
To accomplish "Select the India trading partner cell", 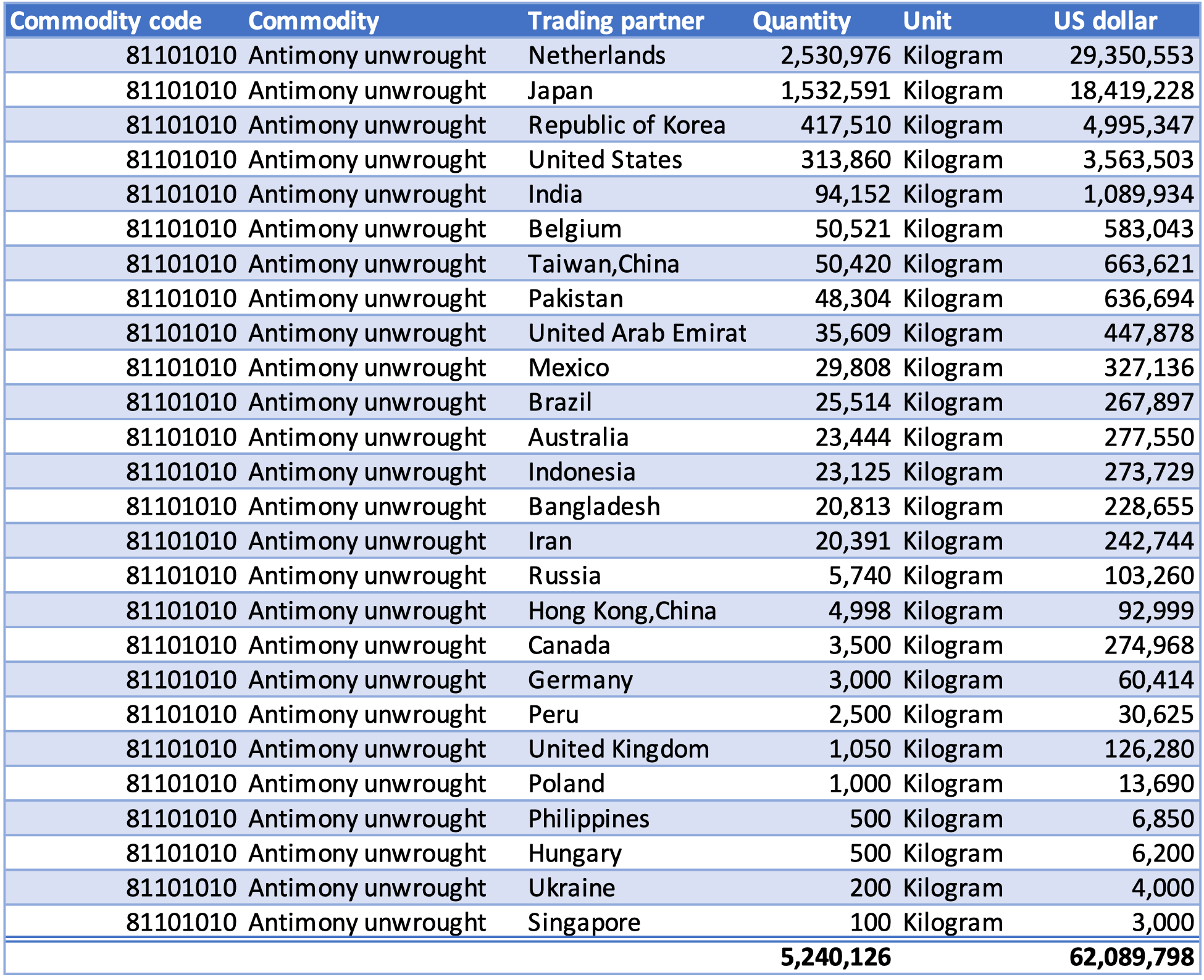I will pyautogui.click(x=555, y=194).
